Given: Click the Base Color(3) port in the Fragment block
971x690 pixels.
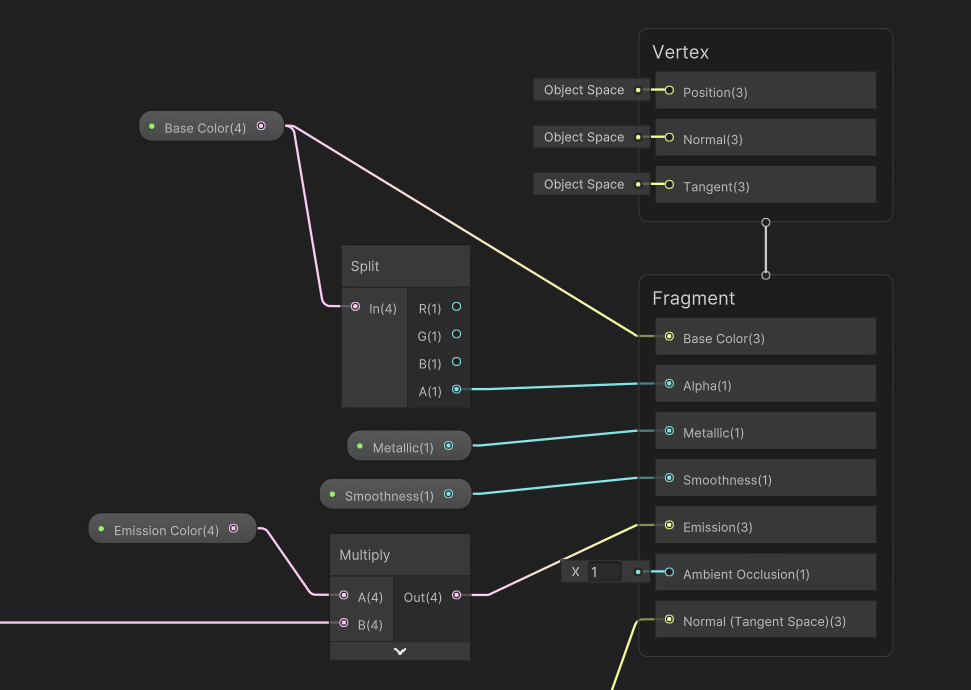Looking at the screenshot, I should coord(668,337).
